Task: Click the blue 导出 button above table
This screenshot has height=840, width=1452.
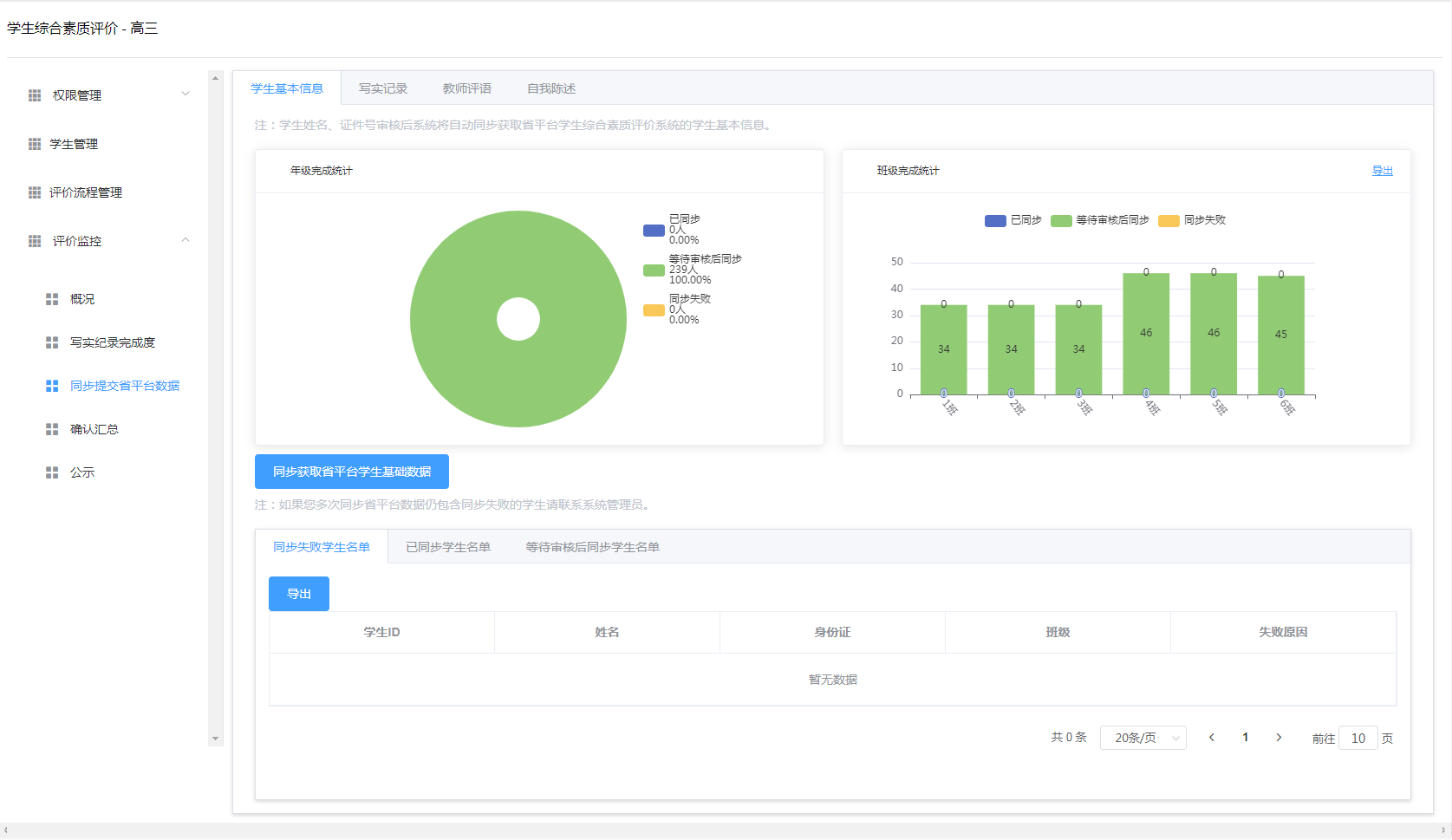Action: [x=299, y=594]
